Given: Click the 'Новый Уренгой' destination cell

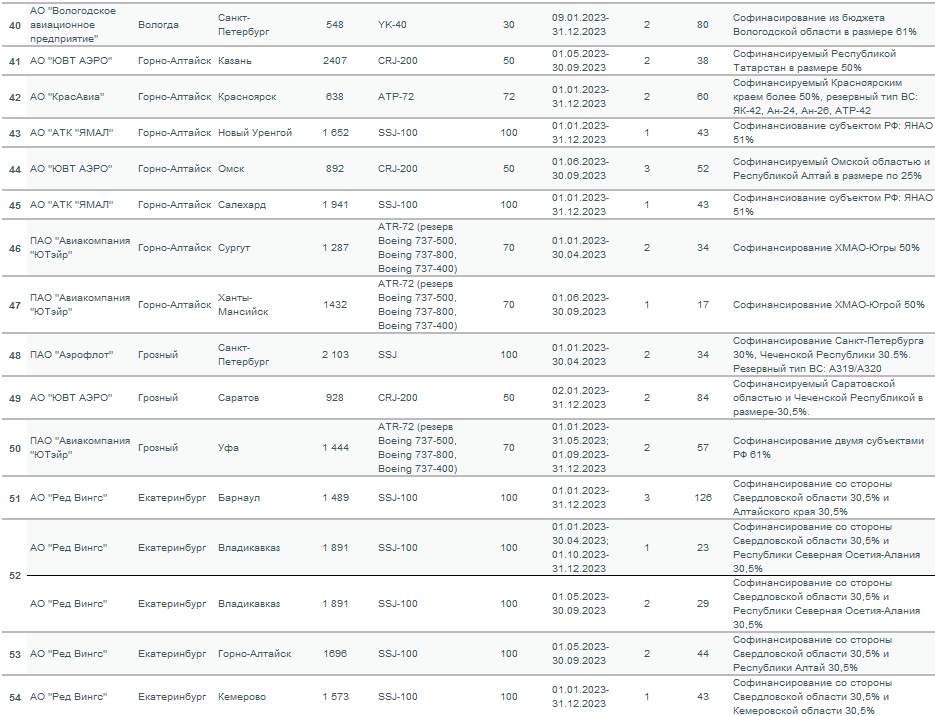Looking at the screenshot, I should 255,133.
